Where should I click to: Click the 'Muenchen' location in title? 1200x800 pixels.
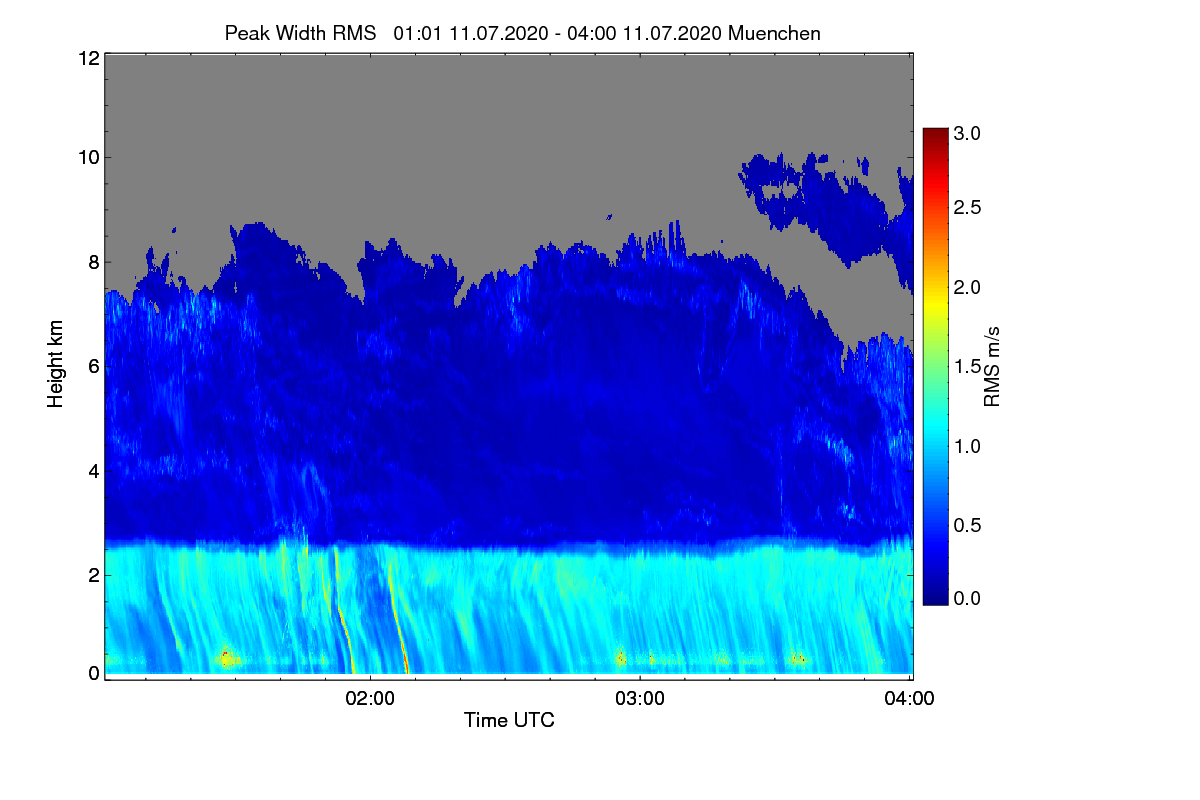point(775,33)
